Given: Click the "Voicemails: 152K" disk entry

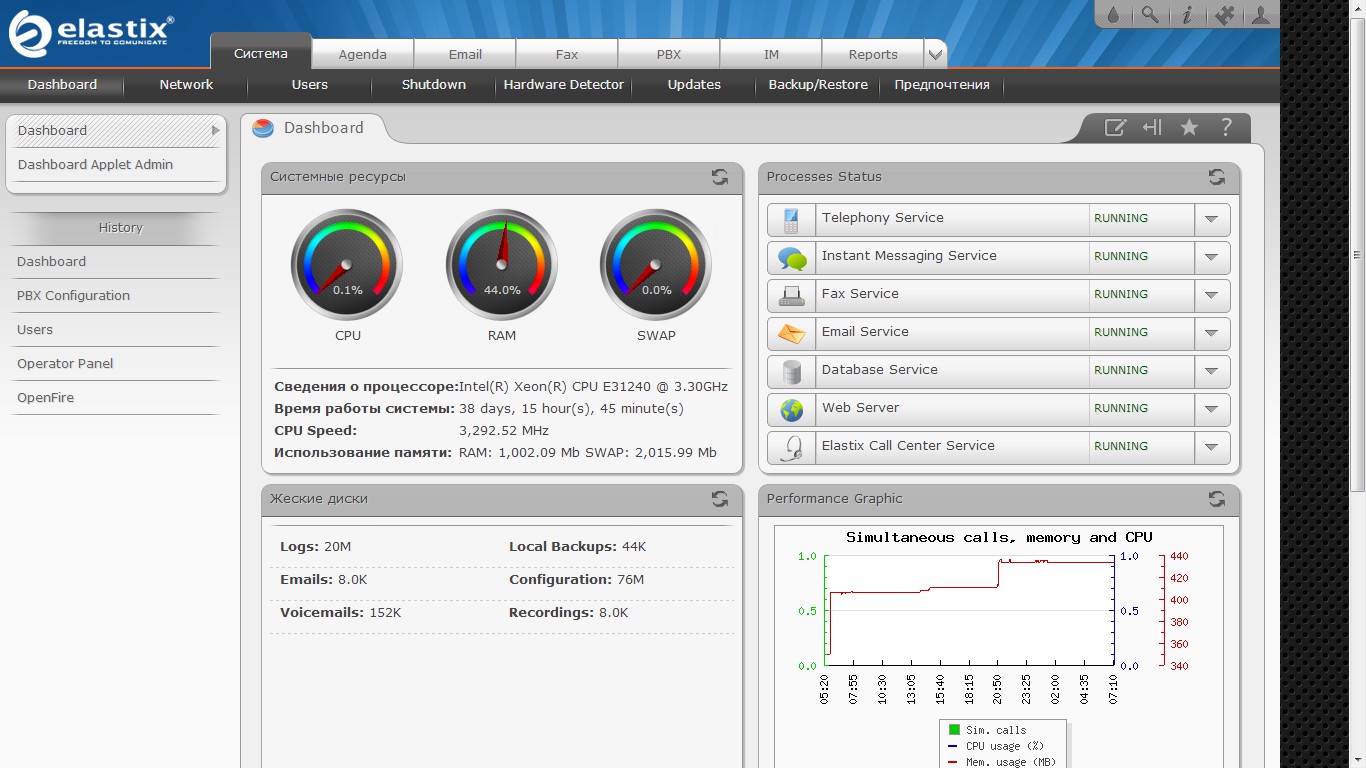Looking at the screenshot, I should 340,613.
